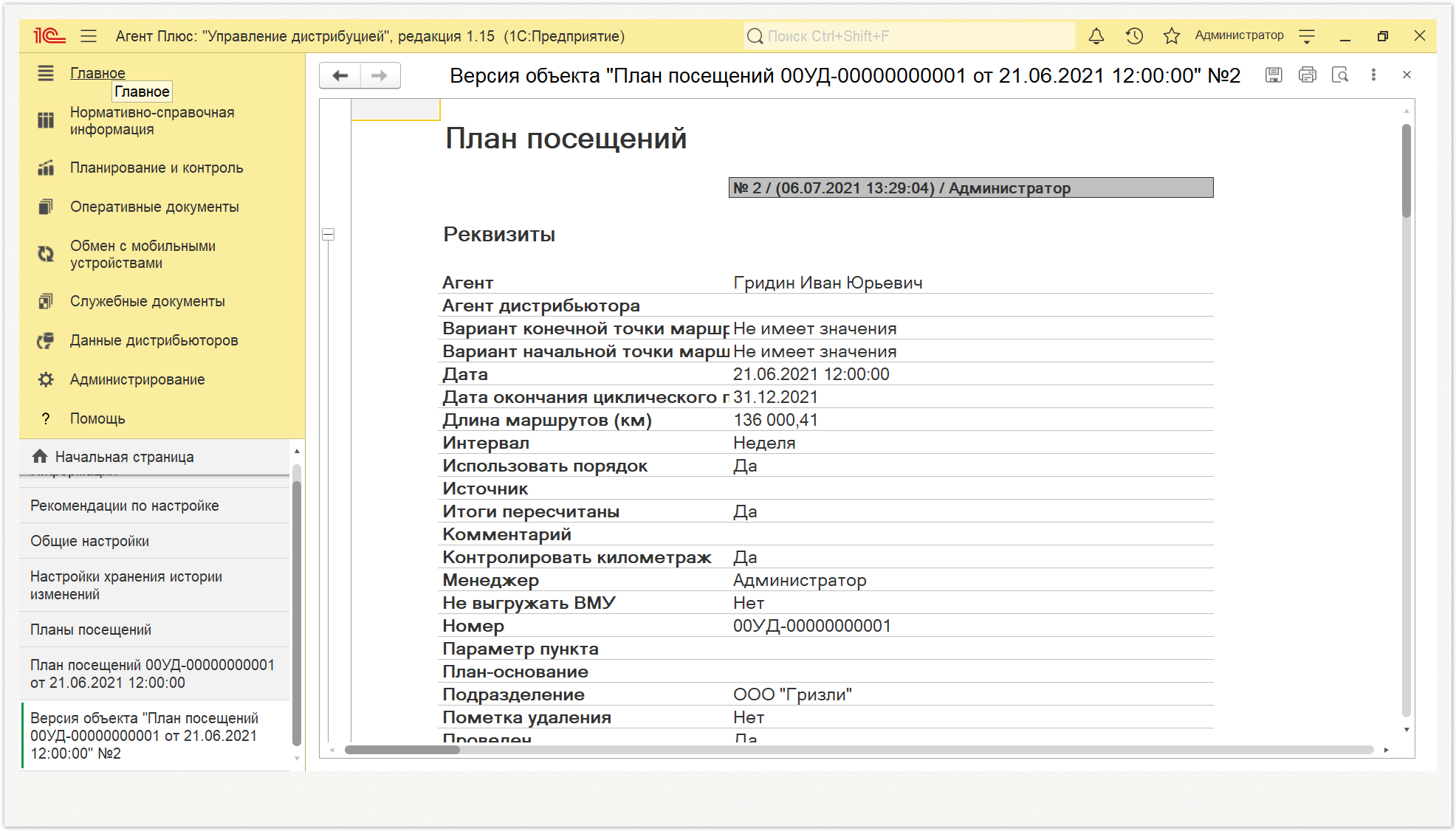Restore the application window size
1456x831 pixels.
[1382, 35]
